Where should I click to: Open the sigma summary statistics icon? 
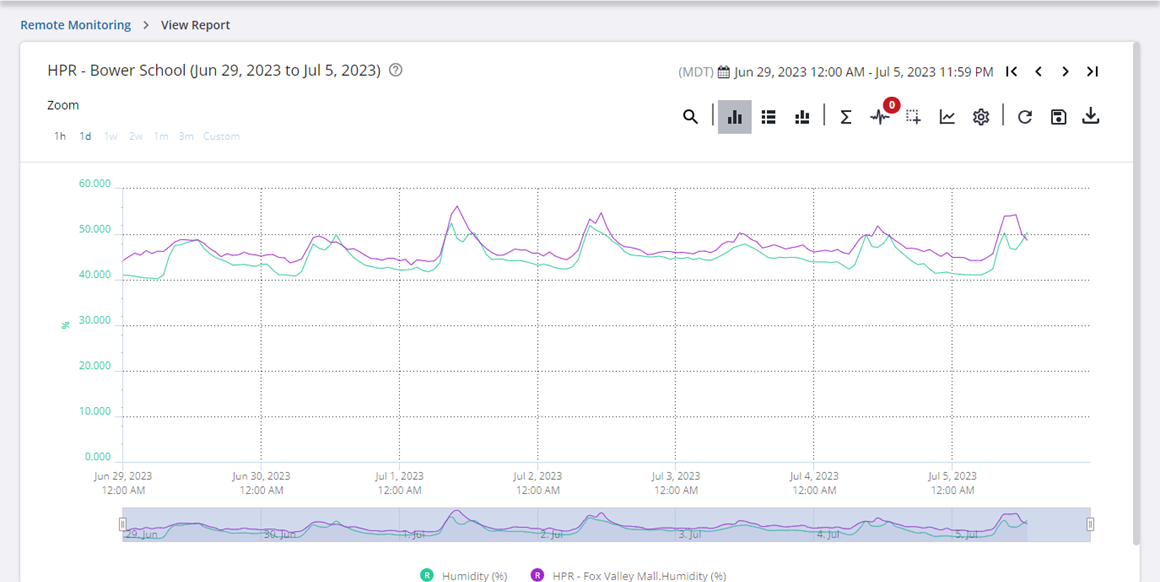(x=845, y=117)
